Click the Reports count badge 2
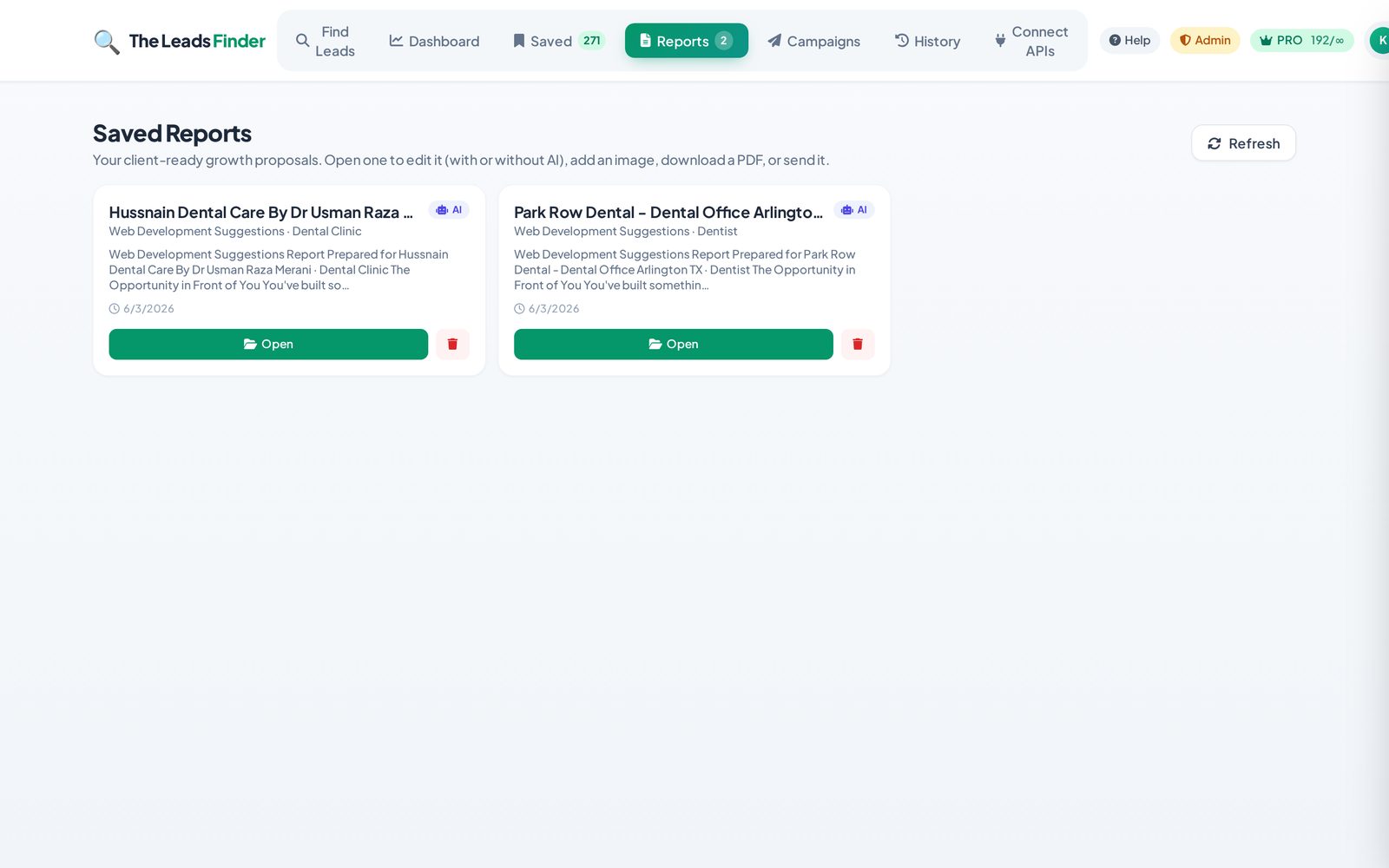The height and width of the screenshot is (868, 1389). (x=724, y=41)
